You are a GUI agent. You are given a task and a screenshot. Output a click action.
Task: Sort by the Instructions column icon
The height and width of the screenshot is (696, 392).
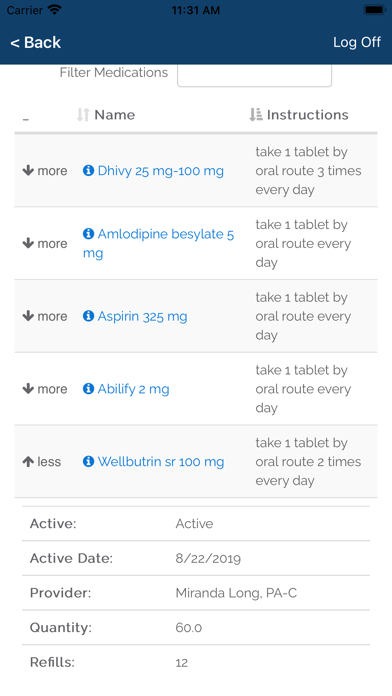pos(255,115)
